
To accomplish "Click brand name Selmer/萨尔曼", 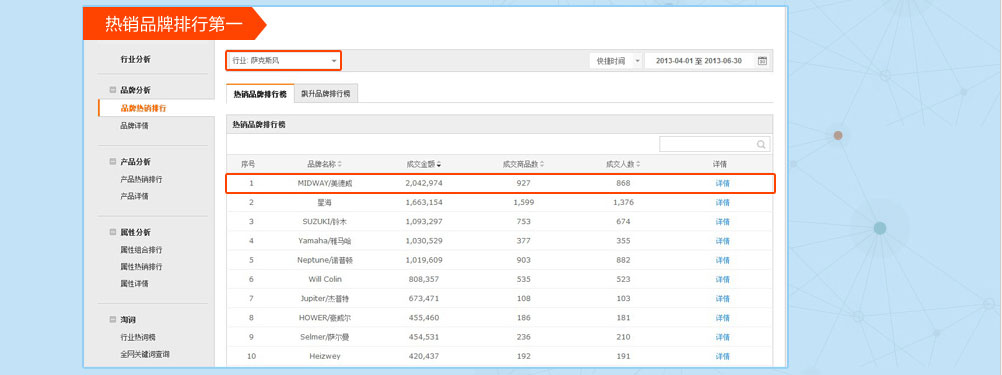I will click(x=325, y=337).
